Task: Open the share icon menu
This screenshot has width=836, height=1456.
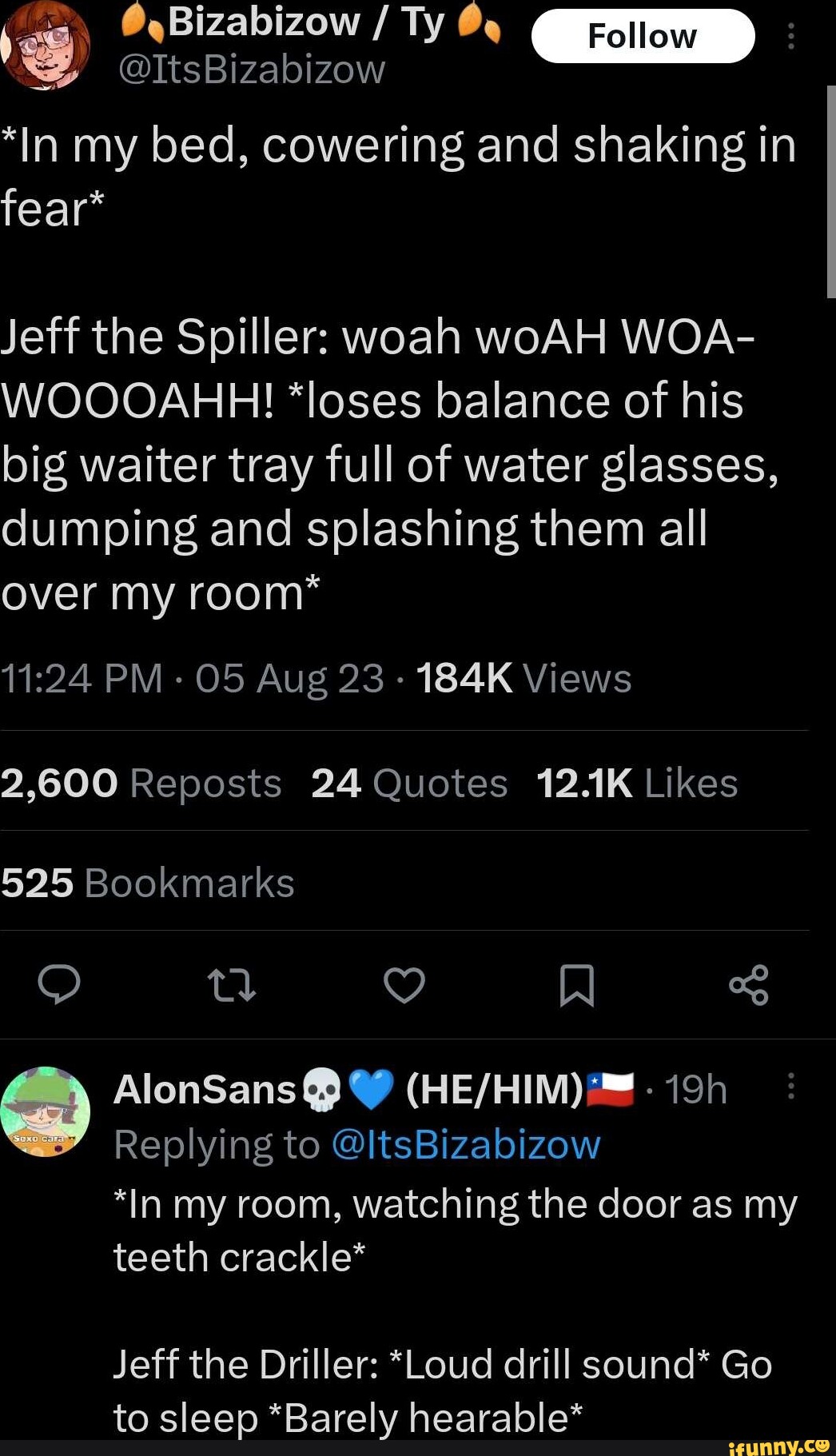Action: (749, 985)
